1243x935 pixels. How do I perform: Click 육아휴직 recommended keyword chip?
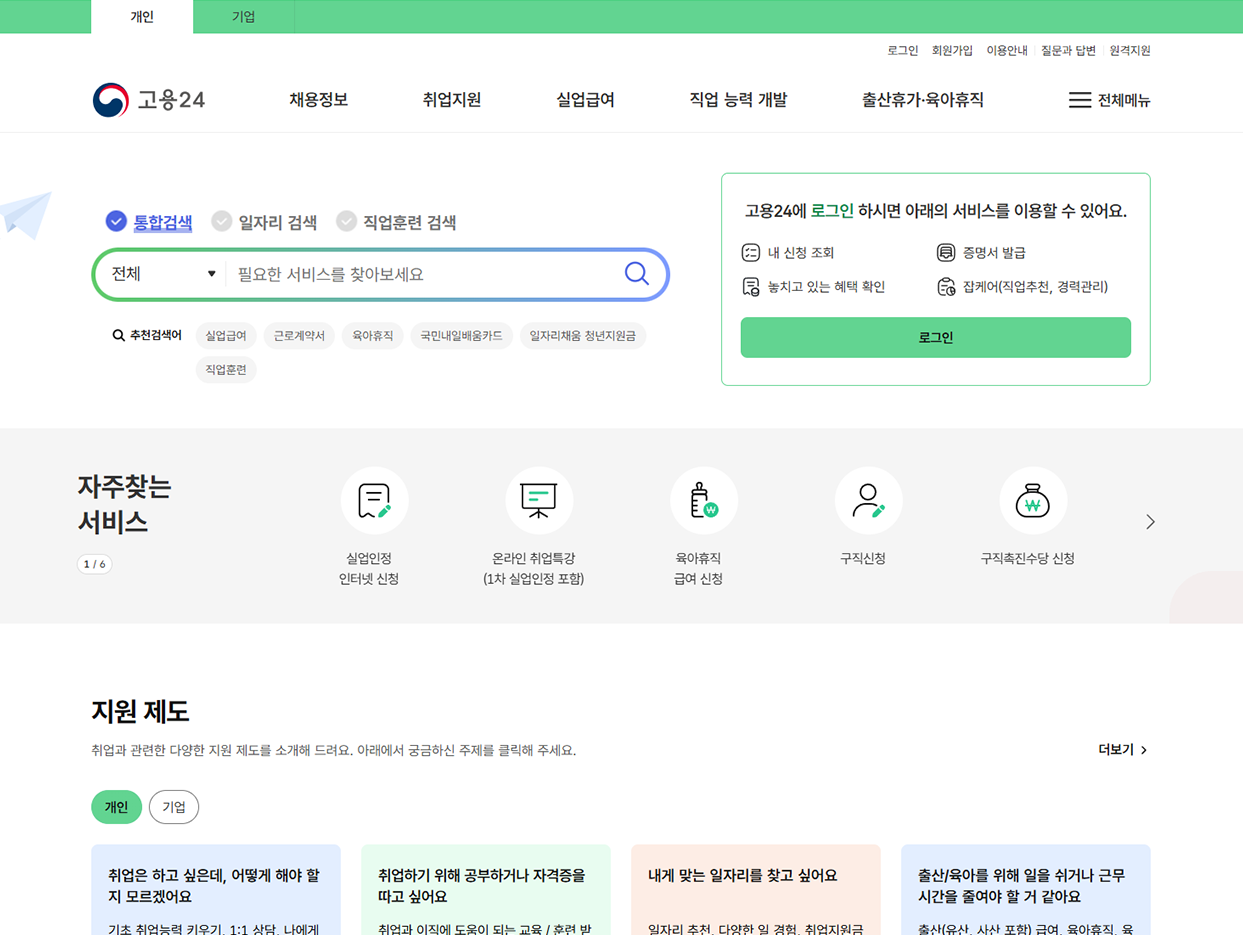tap(373, 336)
